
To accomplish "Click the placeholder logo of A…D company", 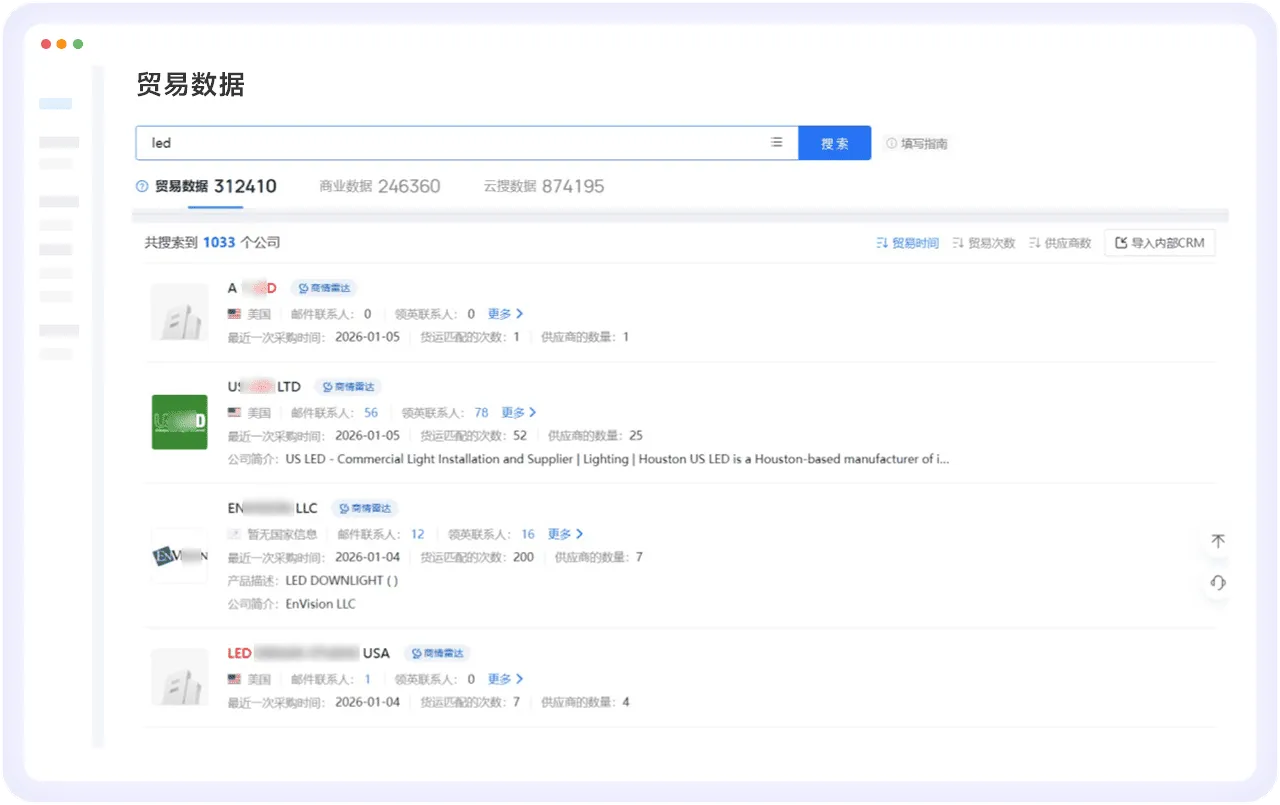I will (180, 312).
